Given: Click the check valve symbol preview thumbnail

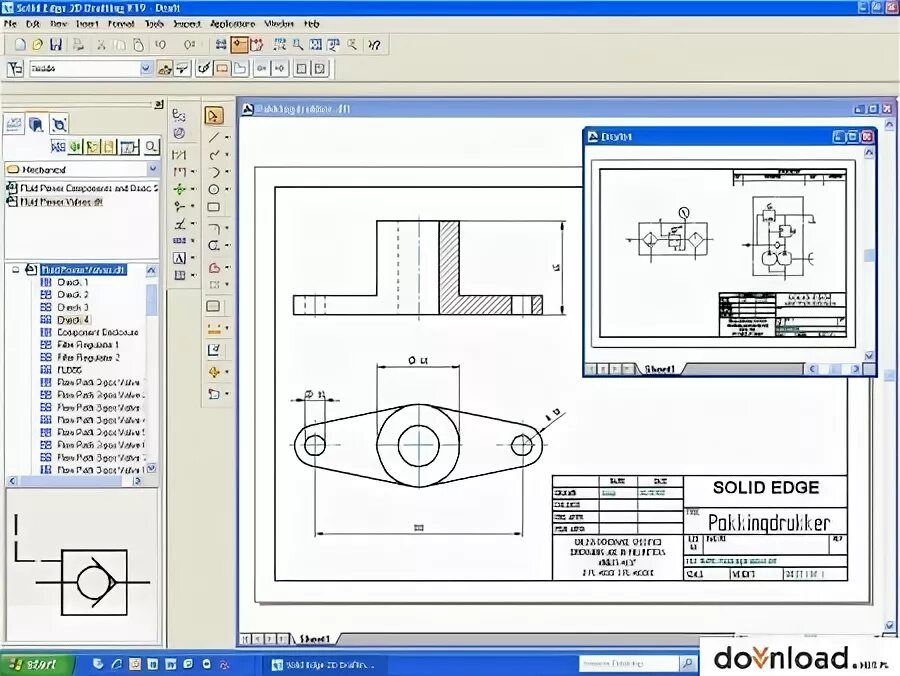Looking at the screenshot, I should coord(82,565).
